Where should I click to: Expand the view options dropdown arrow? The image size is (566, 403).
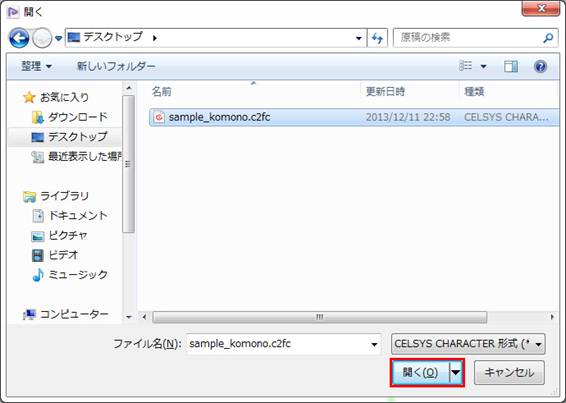coord(483,66)
